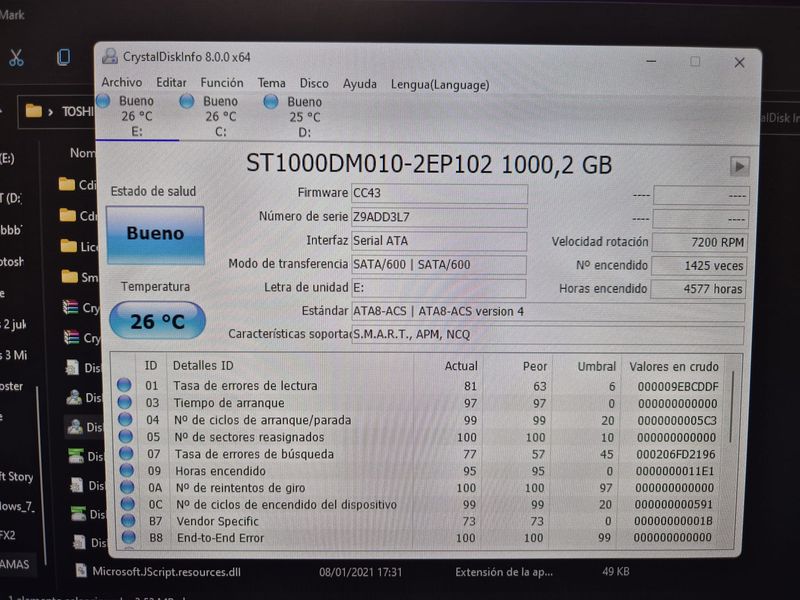Select the C: disk tab

pyautogui.click(x=220, y=116)
